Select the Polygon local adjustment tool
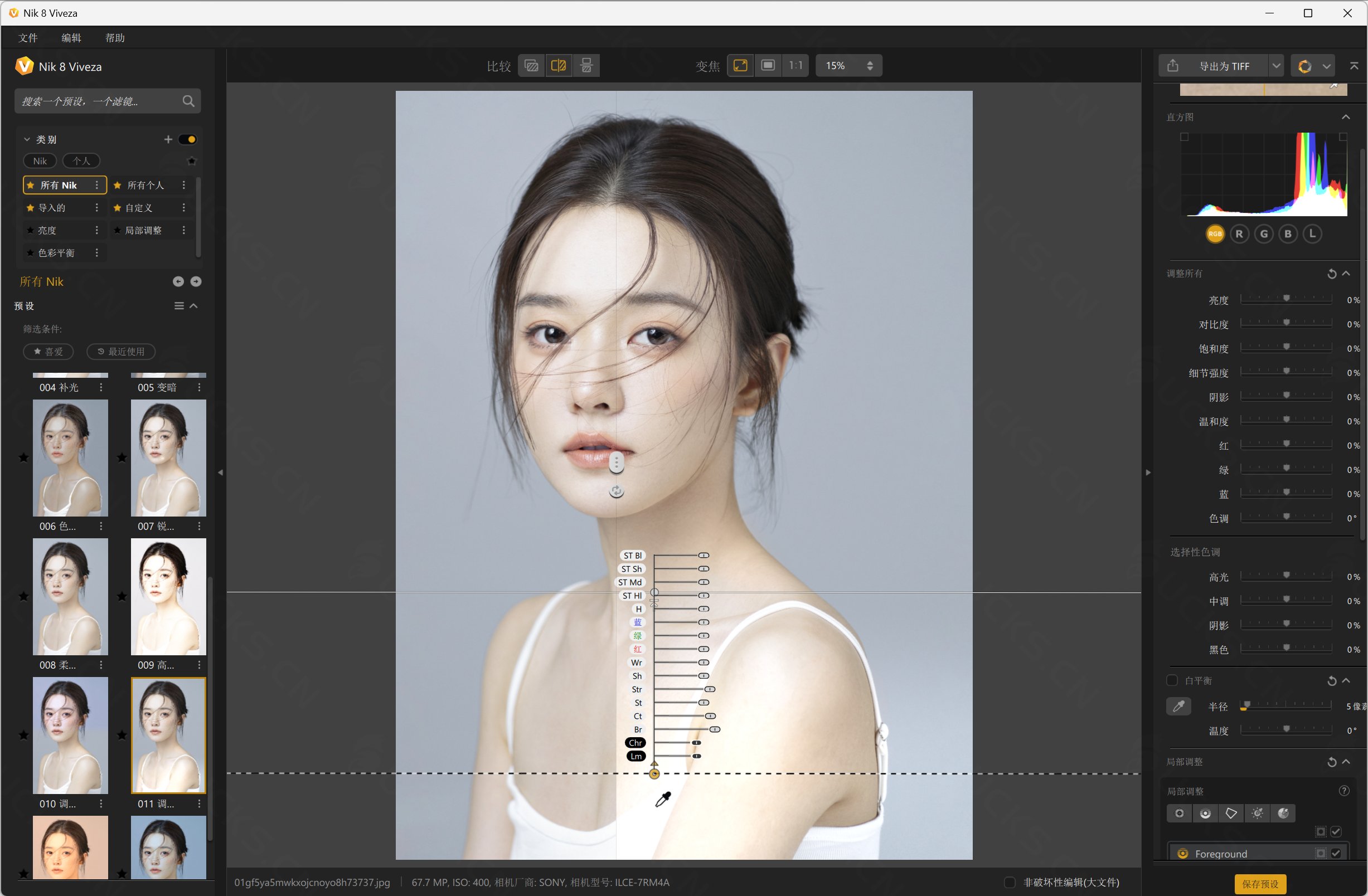Viewport: 1368px width, 896px height. pyautogui.click(x=1231, y=814)
